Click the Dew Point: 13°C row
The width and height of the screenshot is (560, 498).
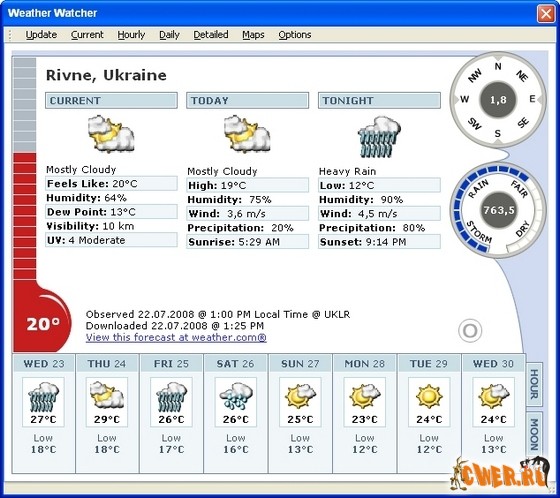(x=111, y=212)
